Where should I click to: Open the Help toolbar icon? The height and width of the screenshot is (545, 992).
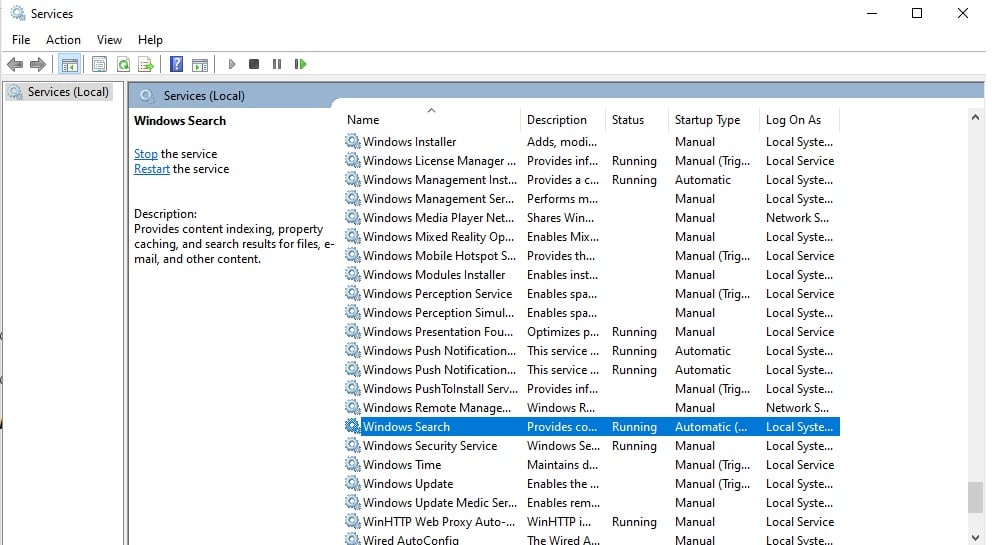point(177,64)
